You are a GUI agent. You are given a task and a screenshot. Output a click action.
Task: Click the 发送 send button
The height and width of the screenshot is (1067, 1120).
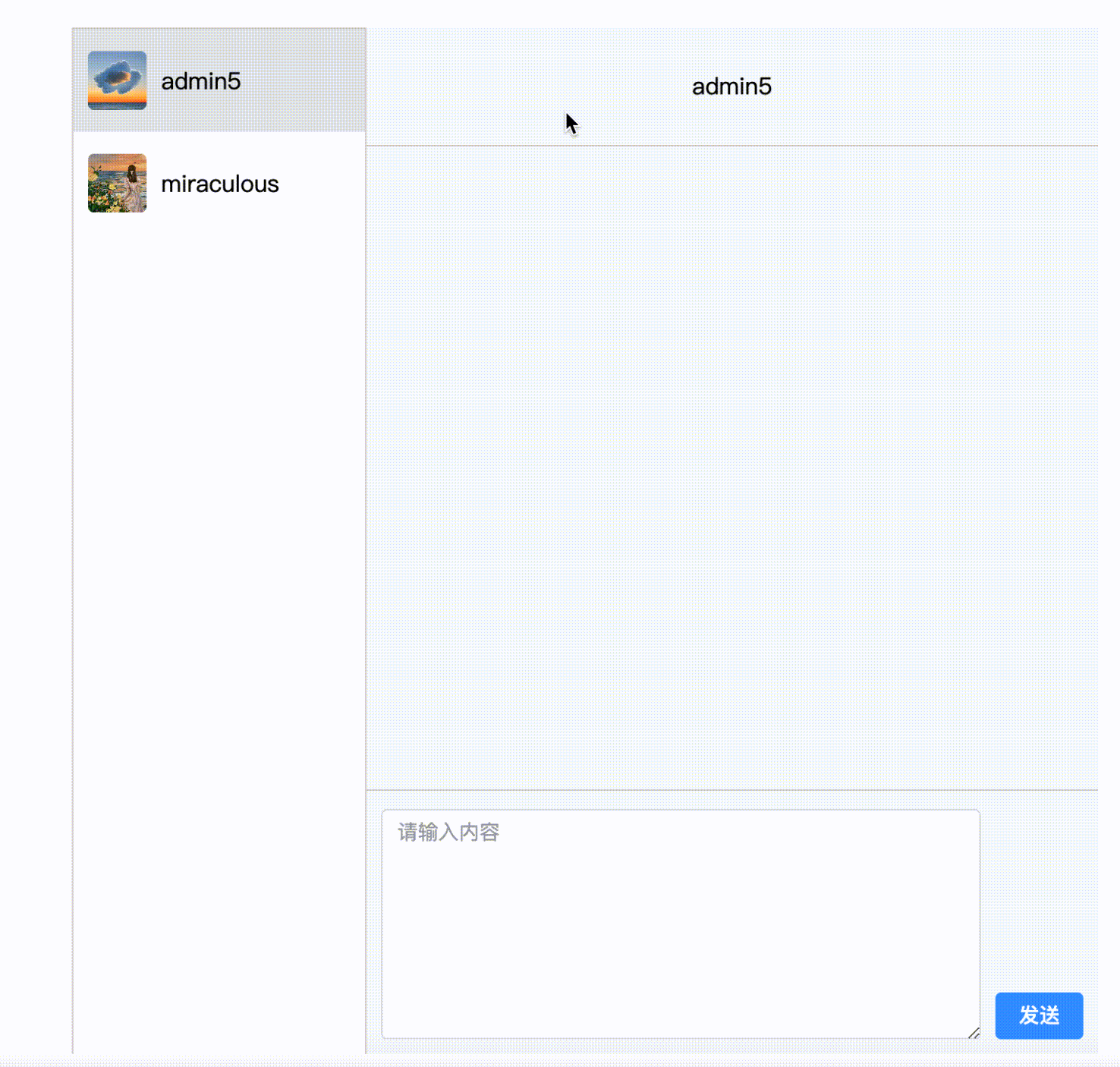point(1039,1015)
